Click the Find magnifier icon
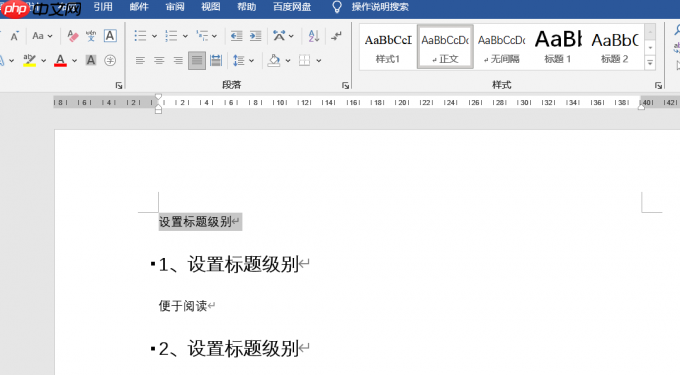The height and width of the screenshot is (375, 680). [677, 30]
